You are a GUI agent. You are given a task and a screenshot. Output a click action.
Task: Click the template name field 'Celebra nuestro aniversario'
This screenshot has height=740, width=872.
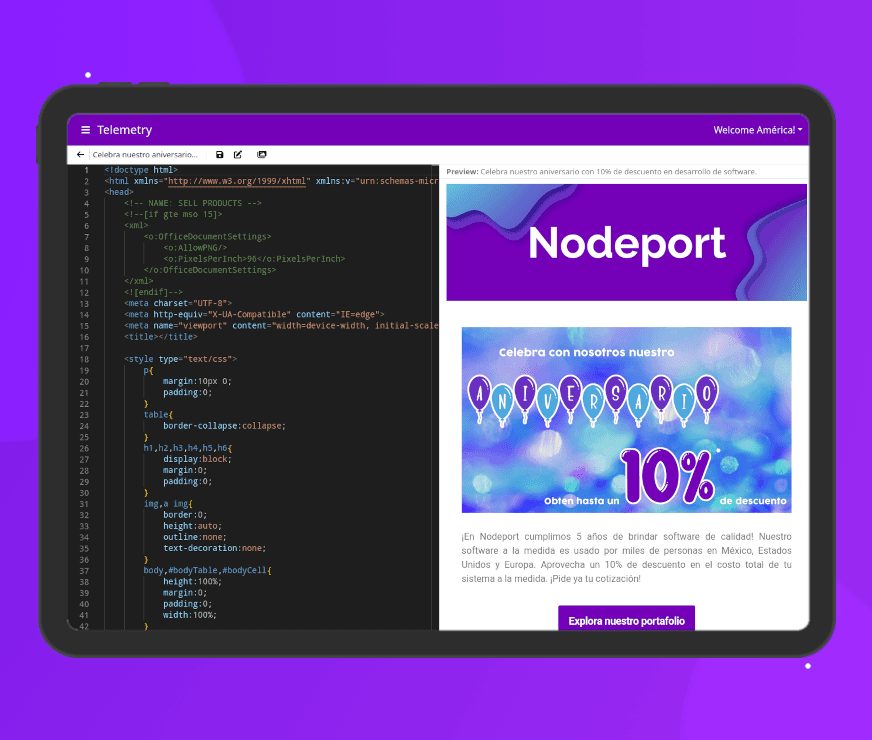pos(145,155)
